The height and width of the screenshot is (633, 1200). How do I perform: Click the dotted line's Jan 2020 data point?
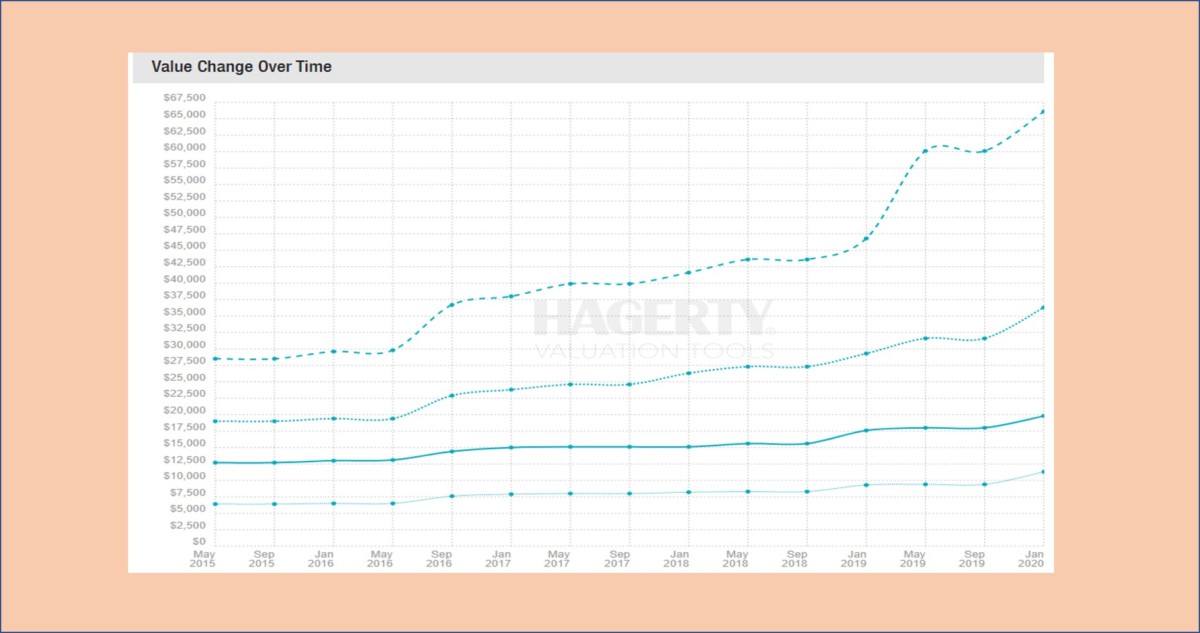[x=1043, y=307]
